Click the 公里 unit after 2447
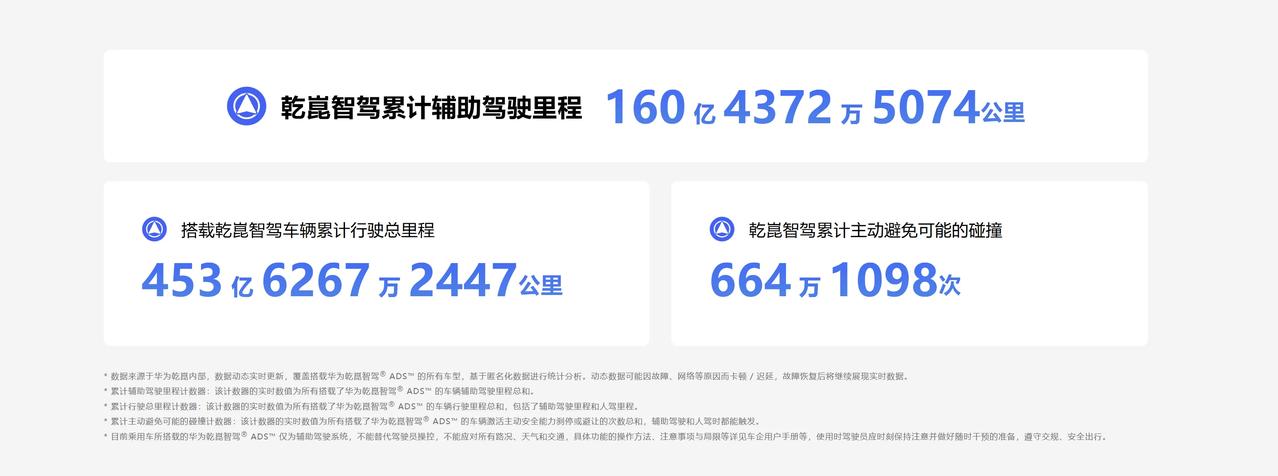The image size is (1278, 476). (541, 286)
